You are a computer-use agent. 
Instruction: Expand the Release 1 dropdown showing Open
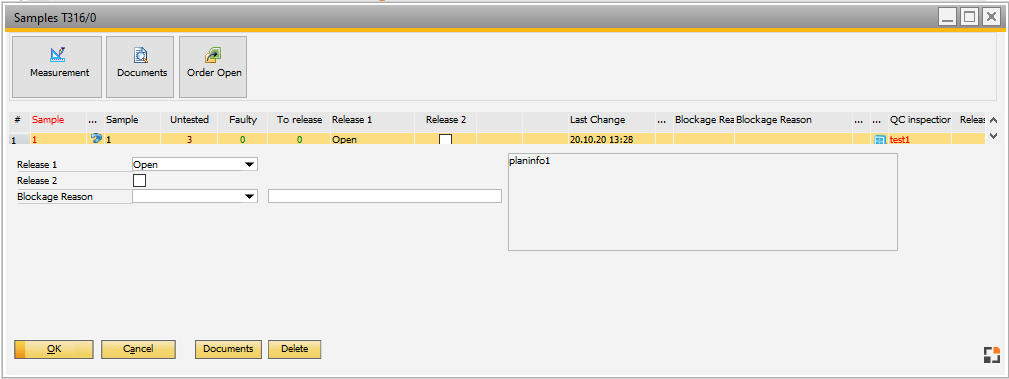pyautogui.click(x=194, y=164)
